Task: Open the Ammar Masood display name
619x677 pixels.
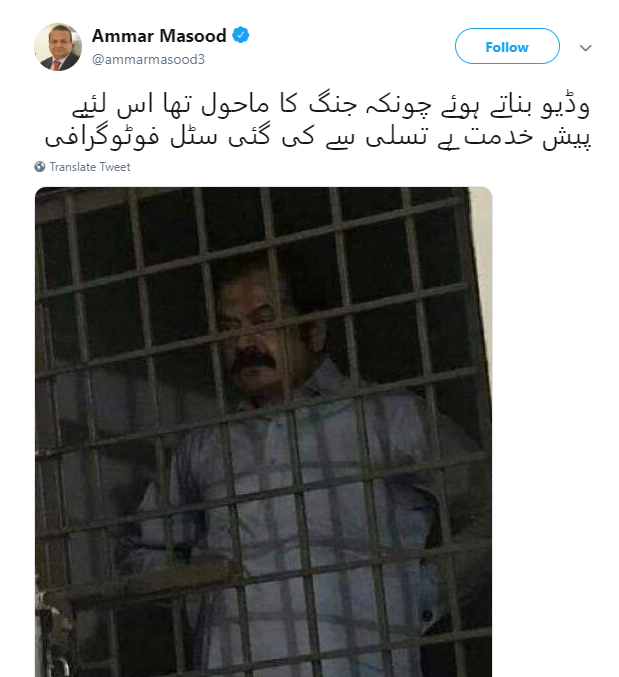Action: point(159,36)
